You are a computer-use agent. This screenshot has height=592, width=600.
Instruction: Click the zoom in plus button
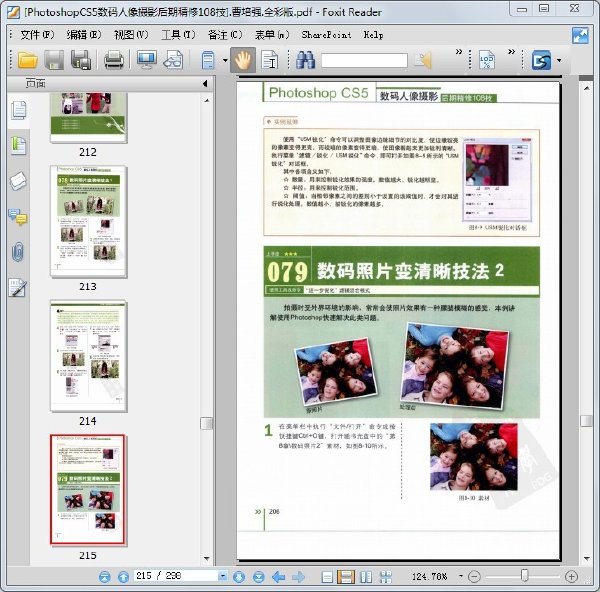coord(571,576)
